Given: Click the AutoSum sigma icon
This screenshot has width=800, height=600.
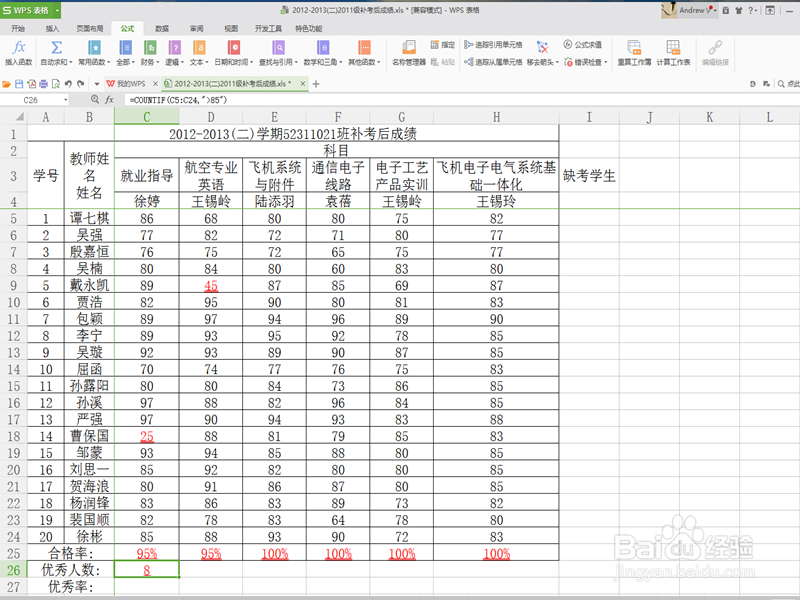Looking at the screenshot, I should (56, 47).
